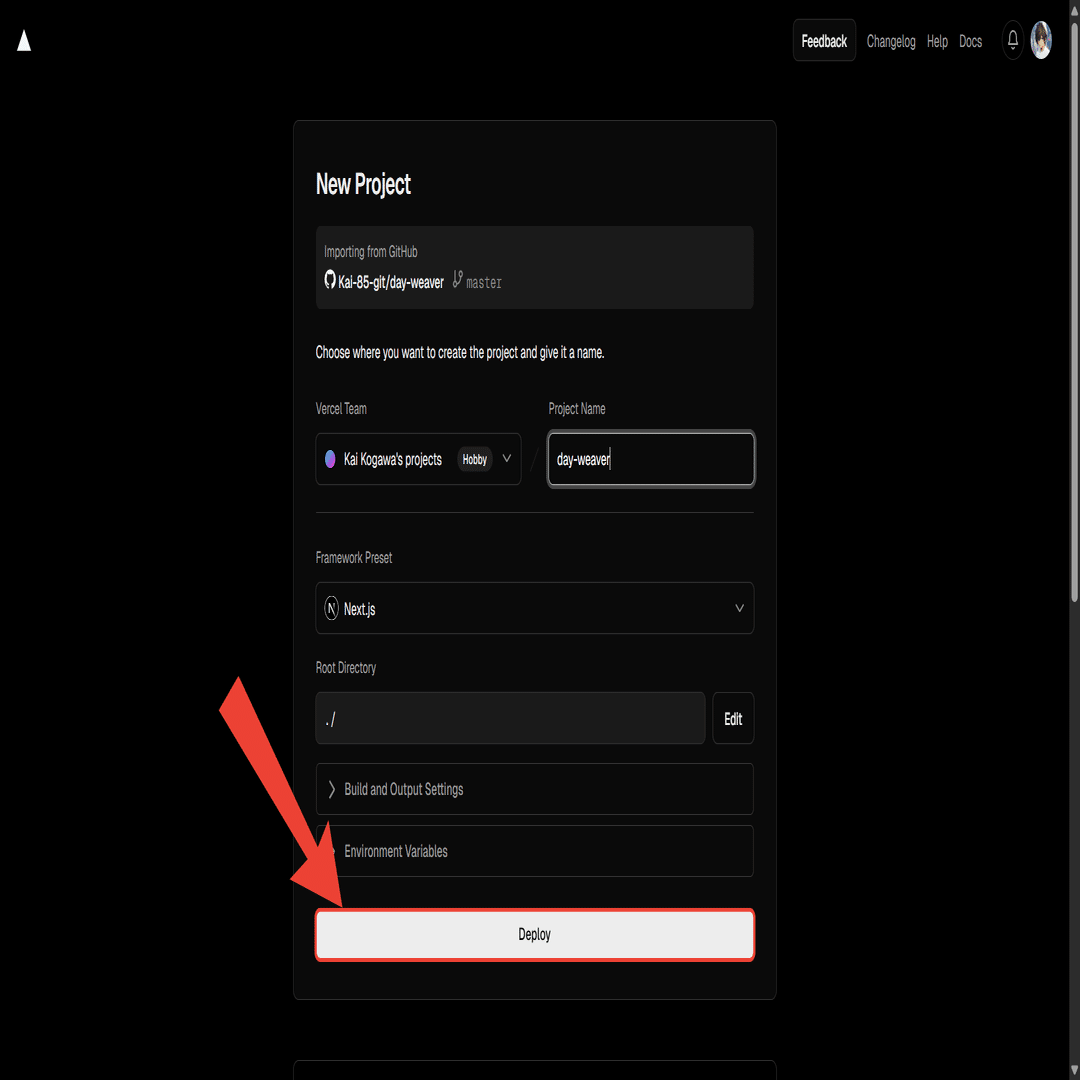Expand Environment Variables section
This screenshot has height=1080, width=1080.
(534, 851)
